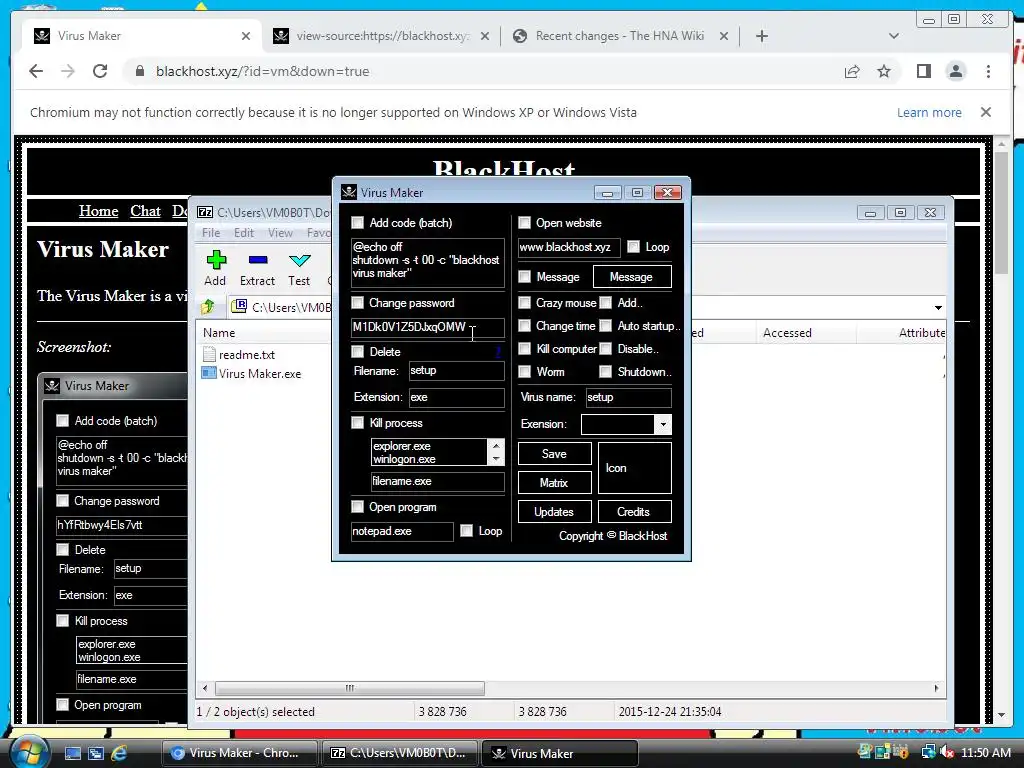Switch to Recent changes HNA Wiki tab
This screenshot has height=768, width=1024.
pyautogui.click(x=620, y=36)
